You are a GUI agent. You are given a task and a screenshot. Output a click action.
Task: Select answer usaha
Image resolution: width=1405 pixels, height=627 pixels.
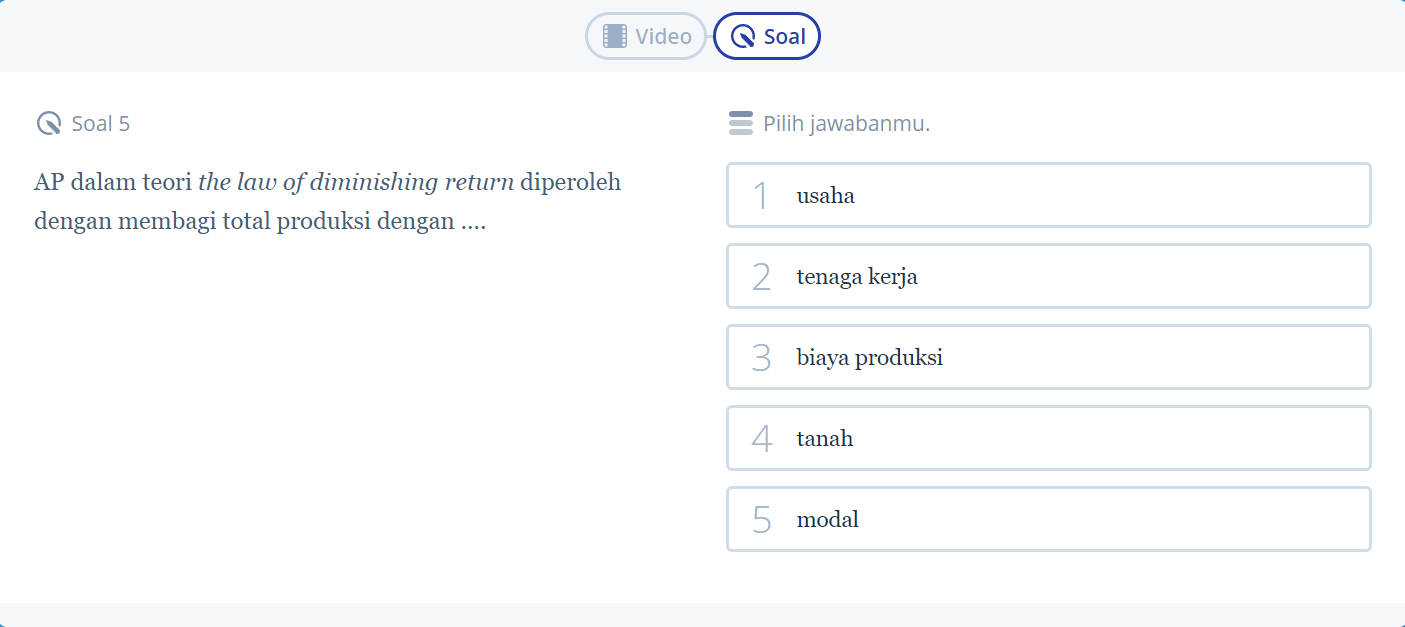click(x=1048, y=195)
